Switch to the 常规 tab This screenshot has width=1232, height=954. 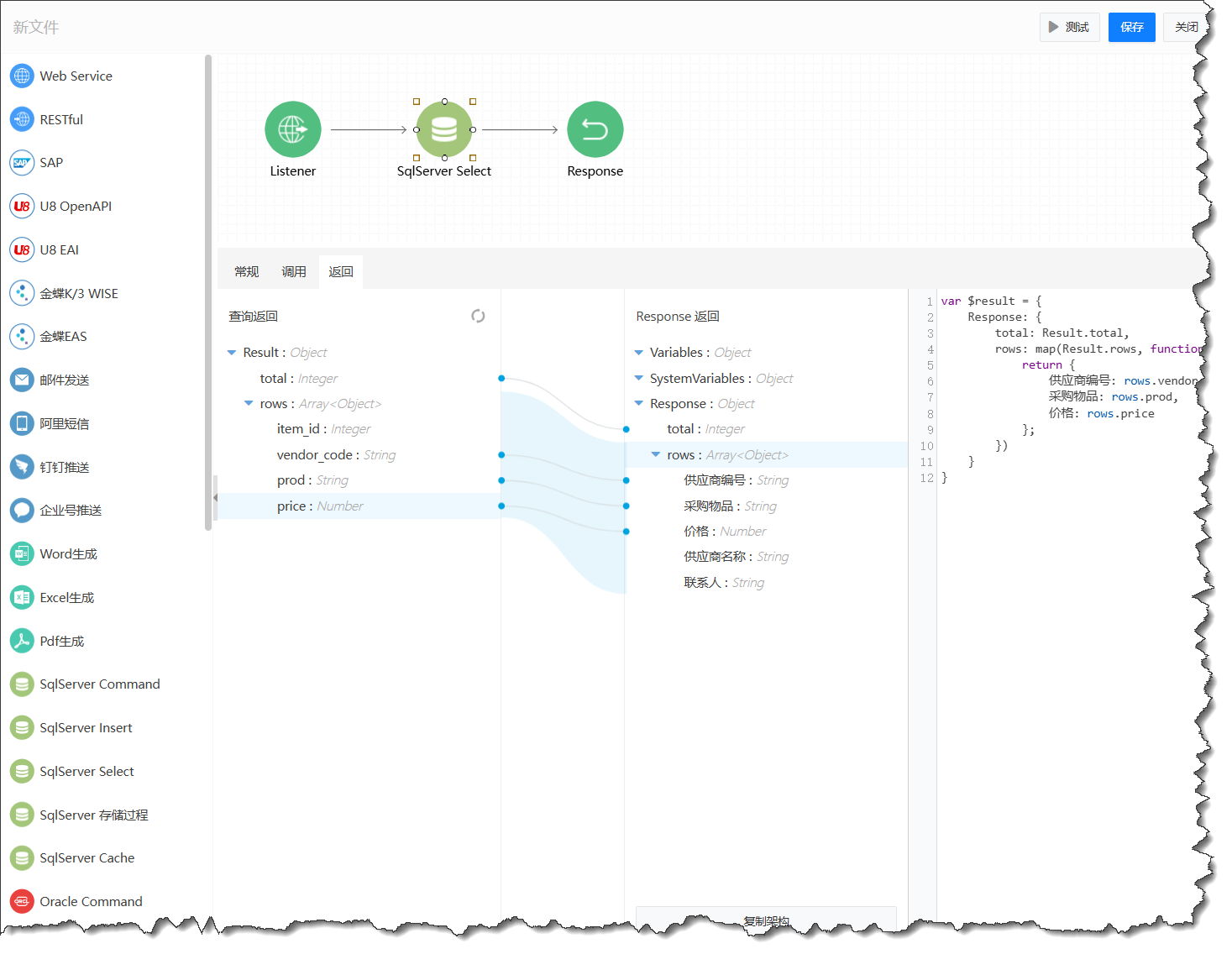point(247,272)
